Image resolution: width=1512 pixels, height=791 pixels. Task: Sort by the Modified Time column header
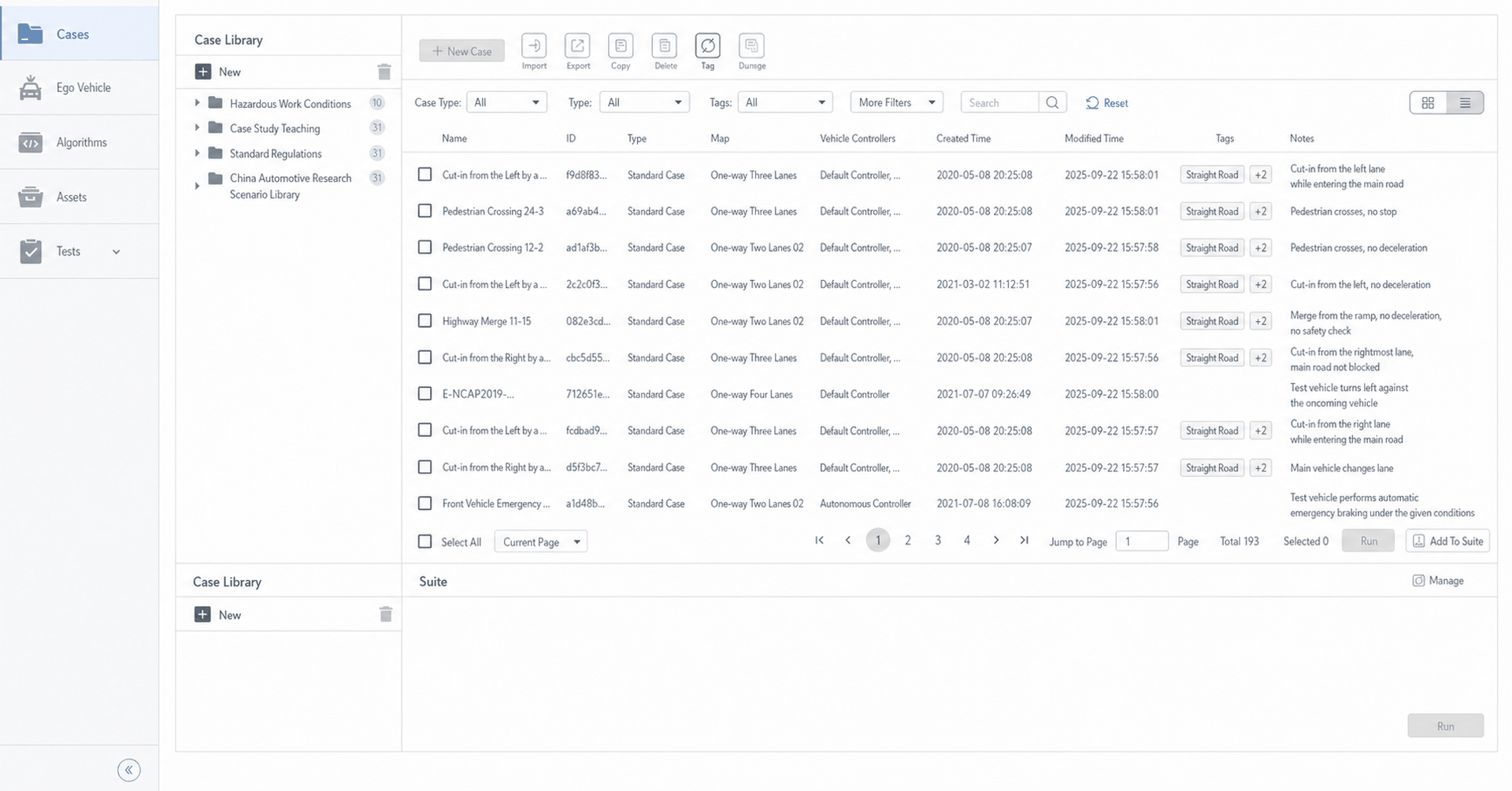coord(1094,139)
